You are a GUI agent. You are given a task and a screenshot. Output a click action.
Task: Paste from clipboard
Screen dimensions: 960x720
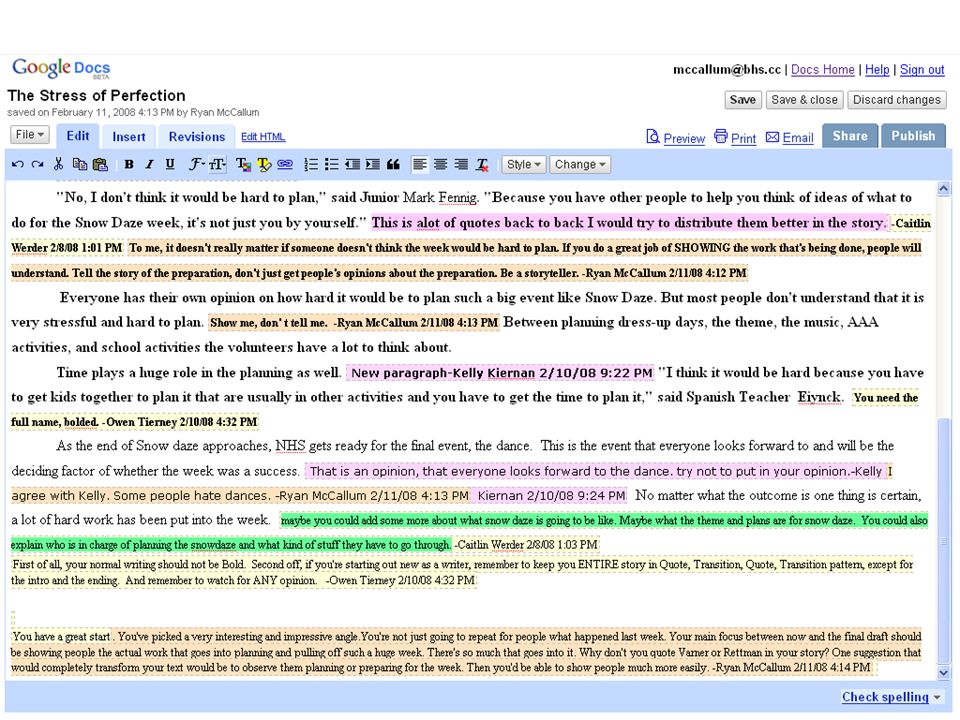(x=100, y=164)
